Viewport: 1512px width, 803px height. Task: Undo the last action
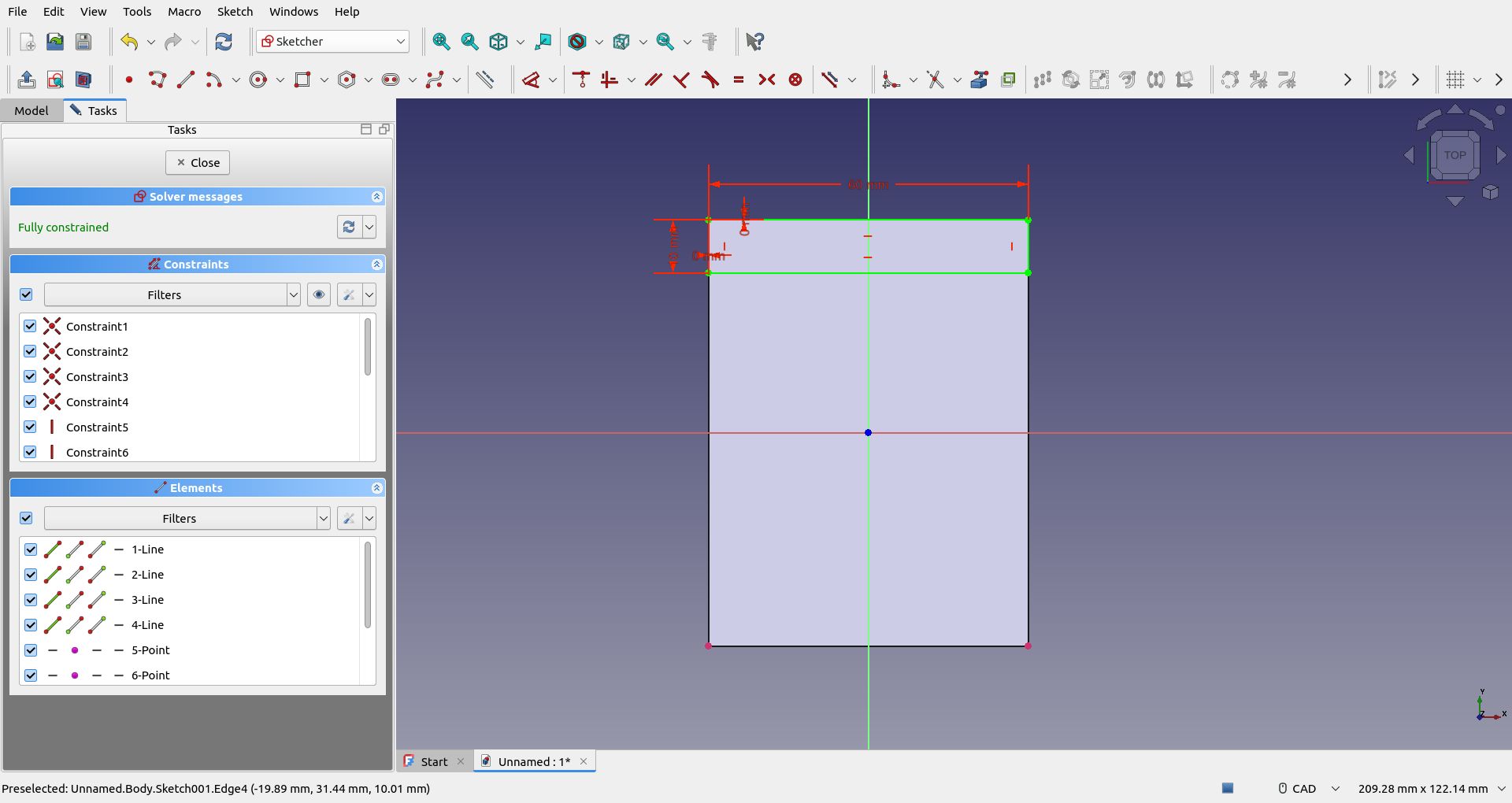pos(129,42)
